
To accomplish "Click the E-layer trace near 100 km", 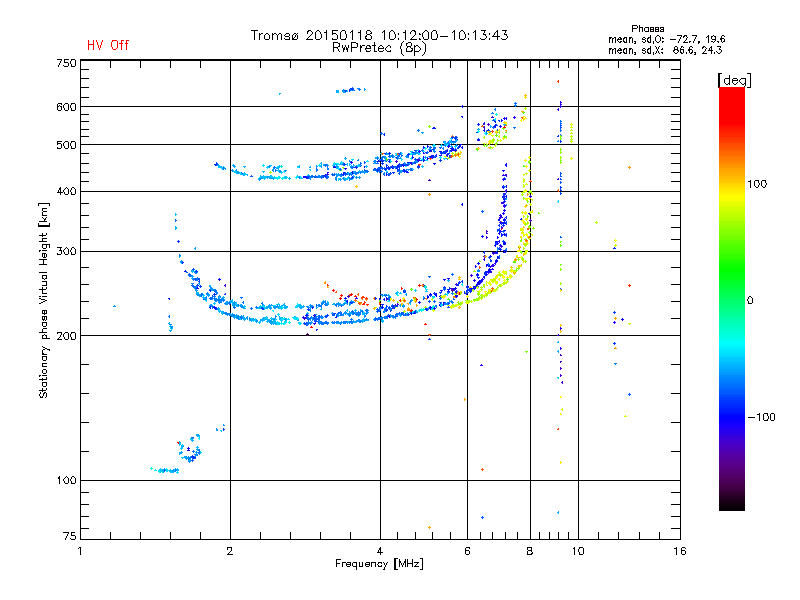I will click(165, 470).
